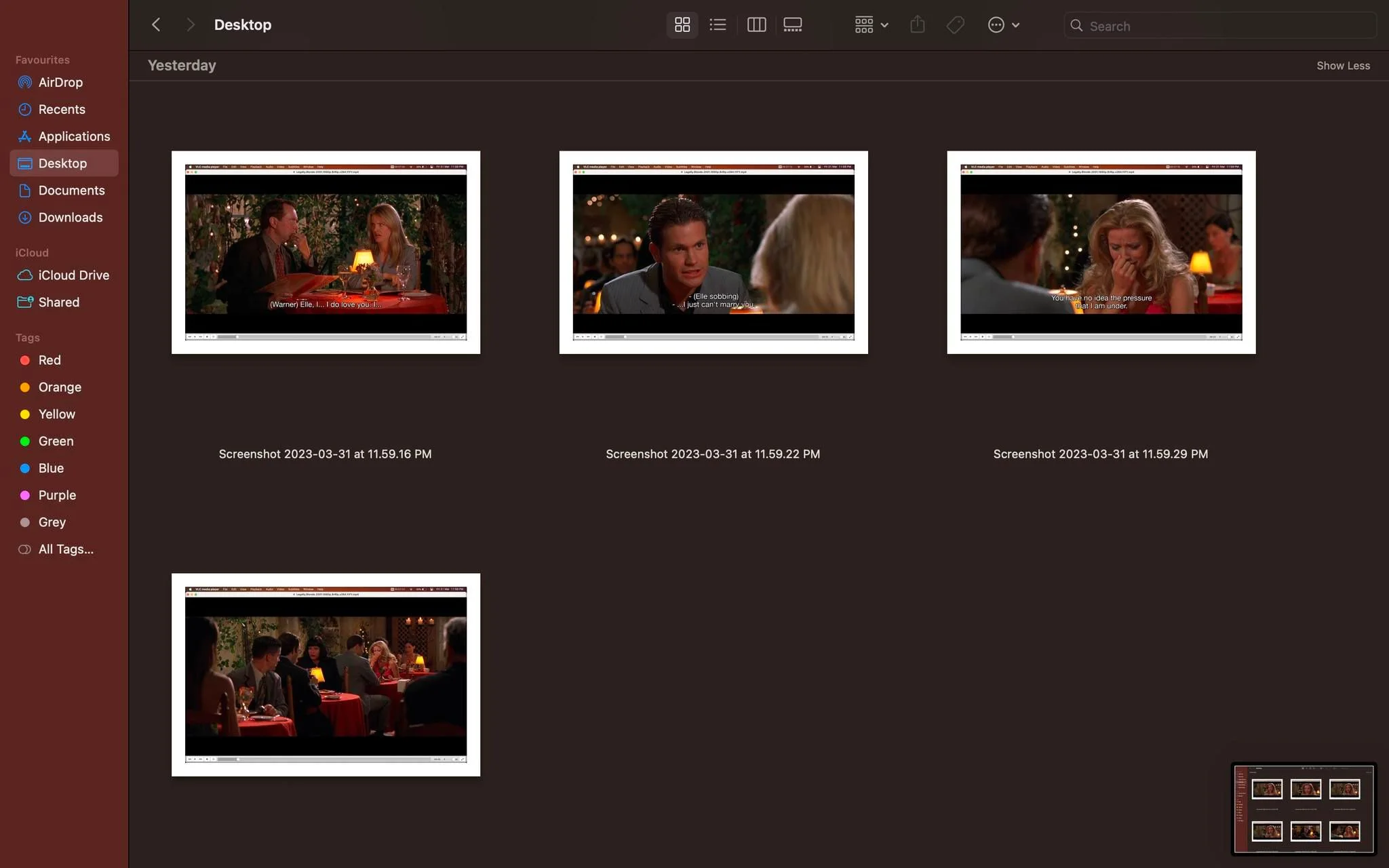
Task: Expand the More actions ellipsis menu
Action: tap(1003, 25)
